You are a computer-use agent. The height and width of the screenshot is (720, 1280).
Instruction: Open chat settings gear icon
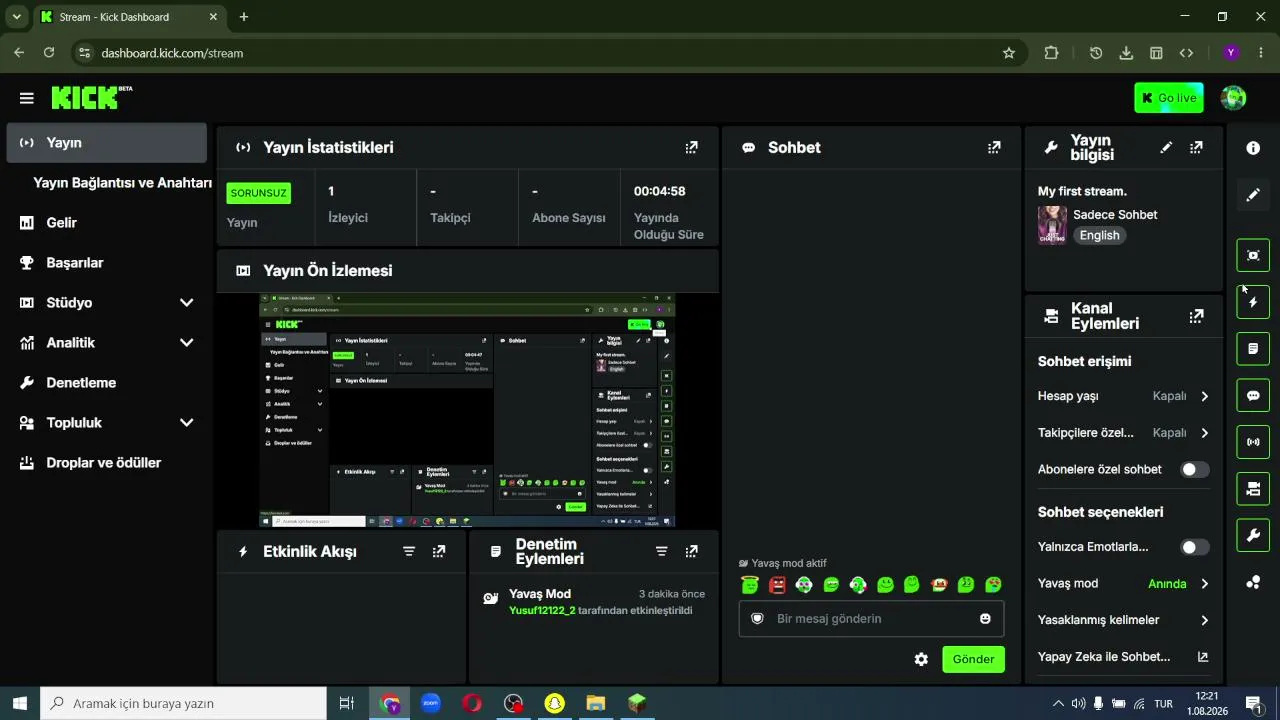(921, 659)
